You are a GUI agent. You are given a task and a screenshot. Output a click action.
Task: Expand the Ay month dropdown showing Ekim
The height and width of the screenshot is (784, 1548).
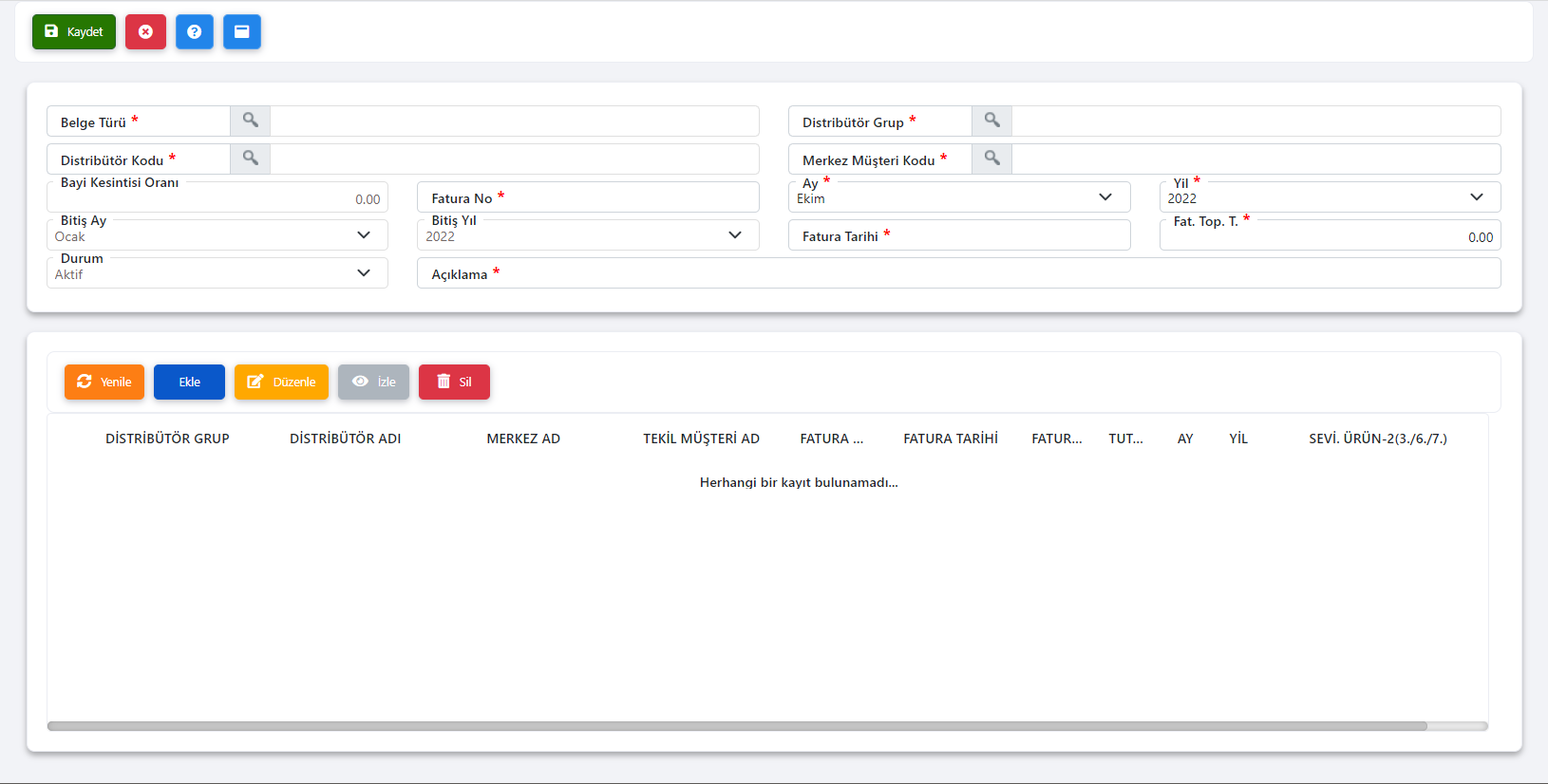pos(958,197)
